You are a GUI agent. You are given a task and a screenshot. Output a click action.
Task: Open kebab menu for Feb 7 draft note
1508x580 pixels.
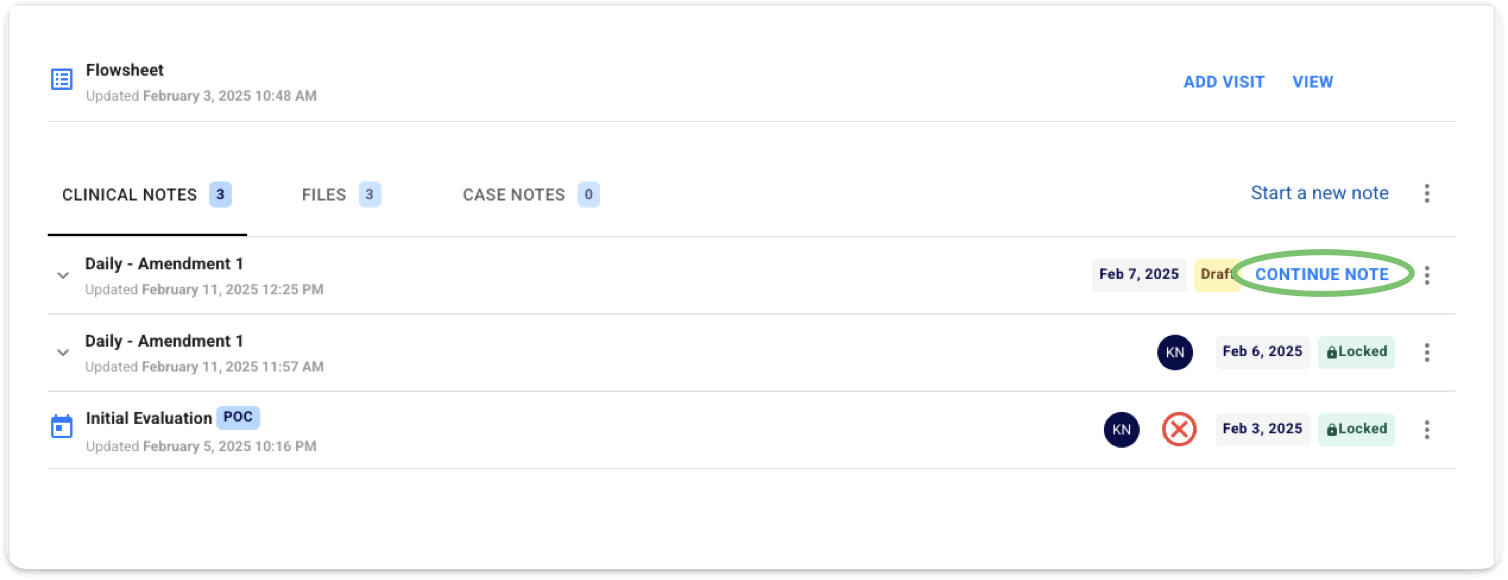1427,275
